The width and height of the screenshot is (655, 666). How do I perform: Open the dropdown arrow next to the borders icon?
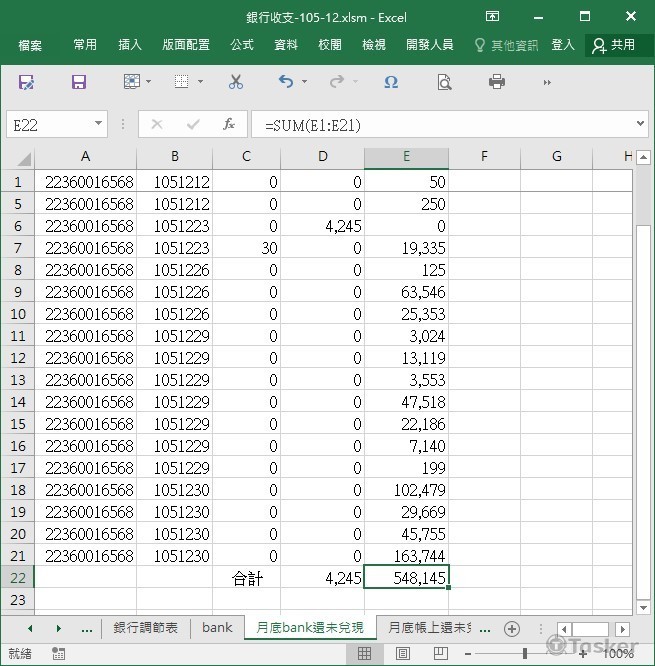[200, 81]
